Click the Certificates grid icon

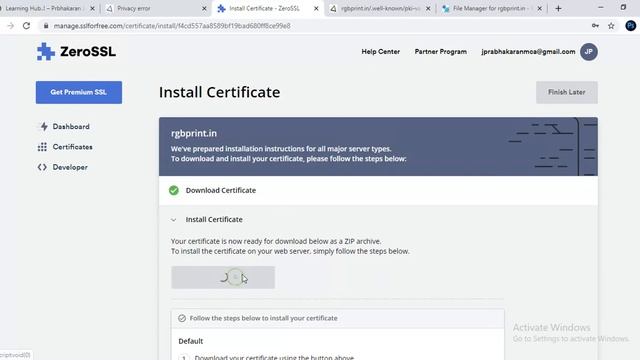[x=42, y=147]
